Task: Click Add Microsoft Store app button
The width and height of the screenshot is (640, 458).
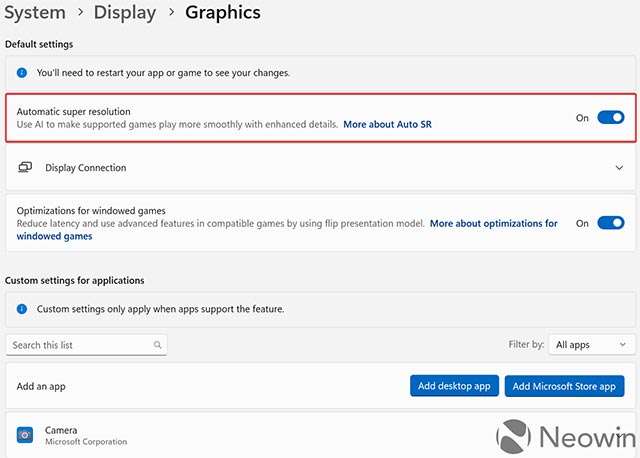Action: [564, 386]
